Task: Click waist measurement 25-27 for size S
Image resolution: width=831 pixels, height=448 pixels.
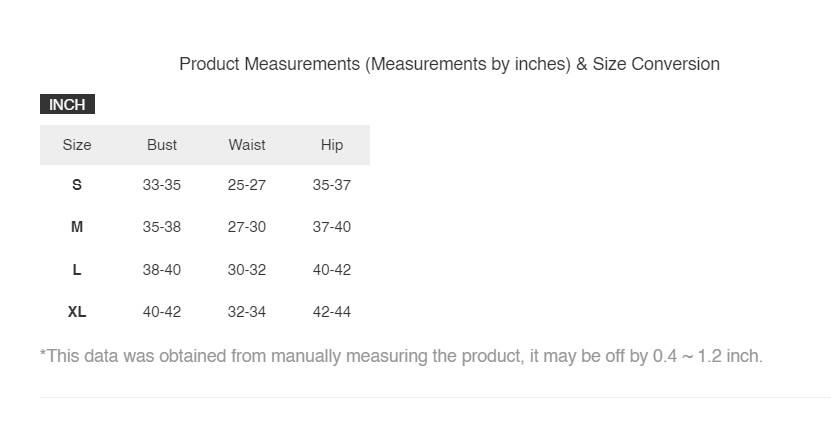Action: tap(247, 185)
